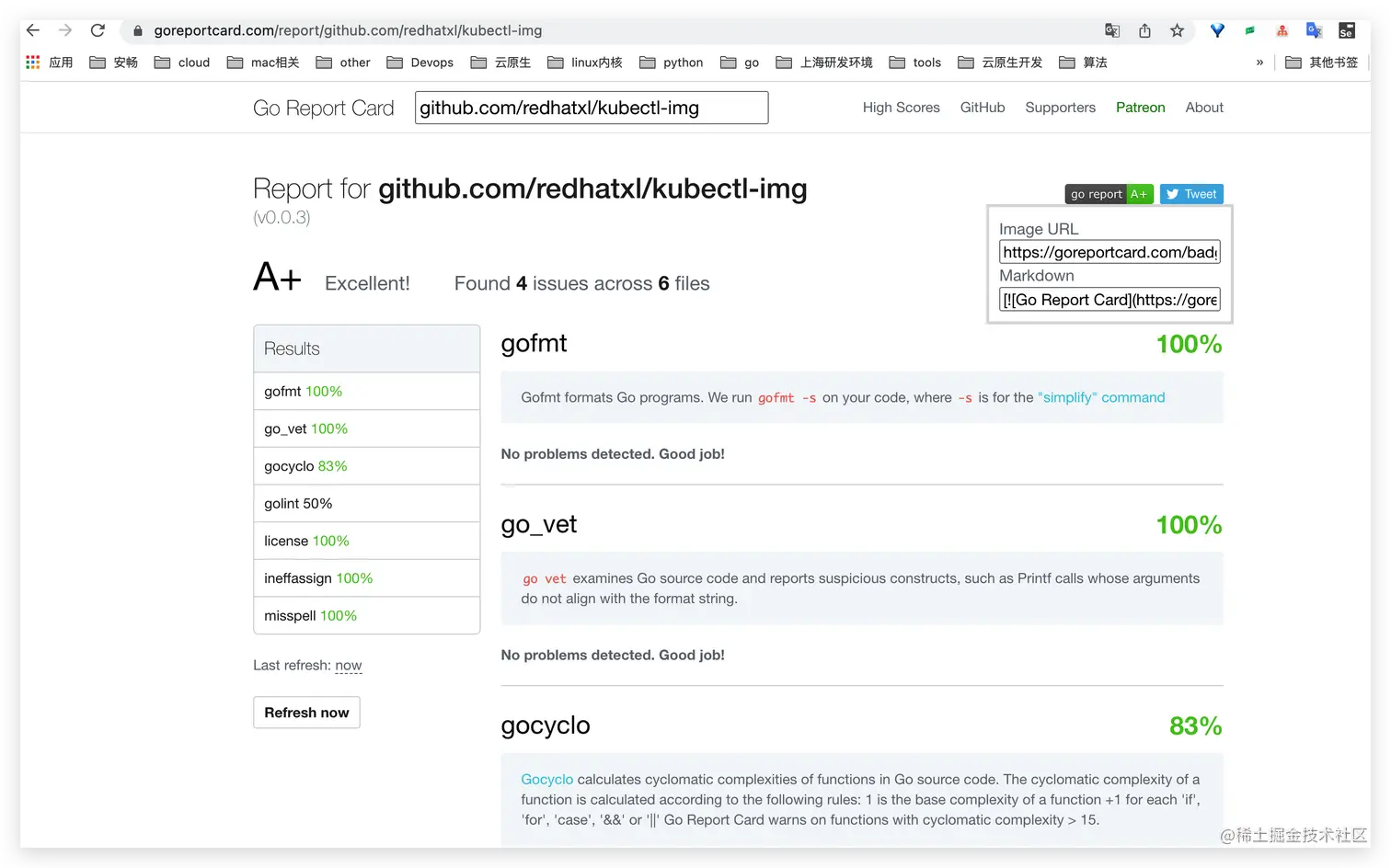Jump to golint 50% result

pyautogui.click(x=366, y=504)
